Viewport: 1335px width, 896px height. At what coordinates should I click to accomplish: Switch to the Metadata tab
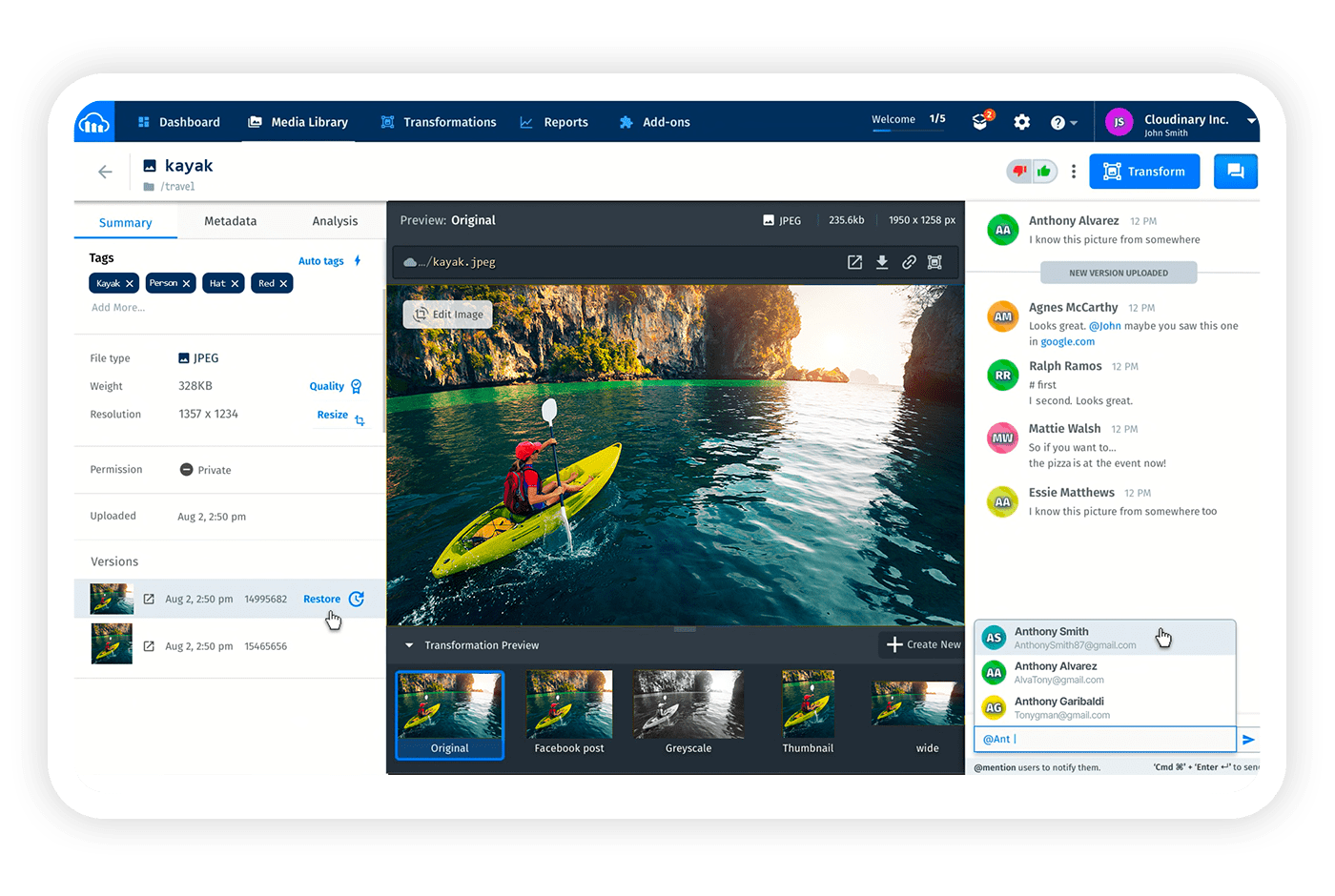[x=230, y=221]
